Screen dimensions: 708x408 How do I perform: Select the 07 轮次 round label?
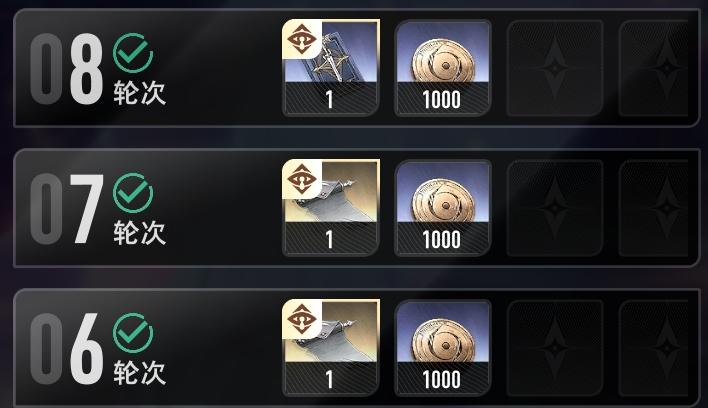(98, 209)
